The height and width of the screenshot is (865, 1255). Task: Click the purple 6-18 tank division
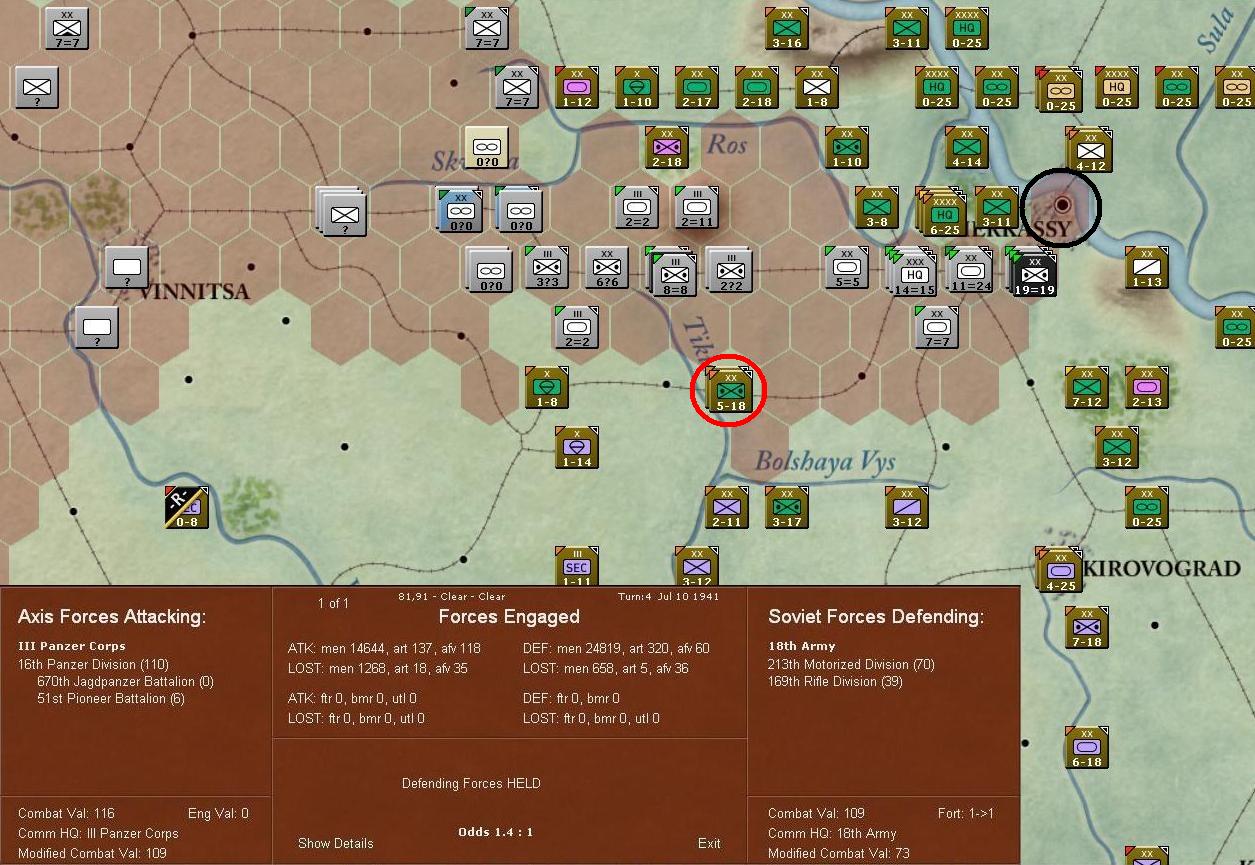pos(1087,747)
